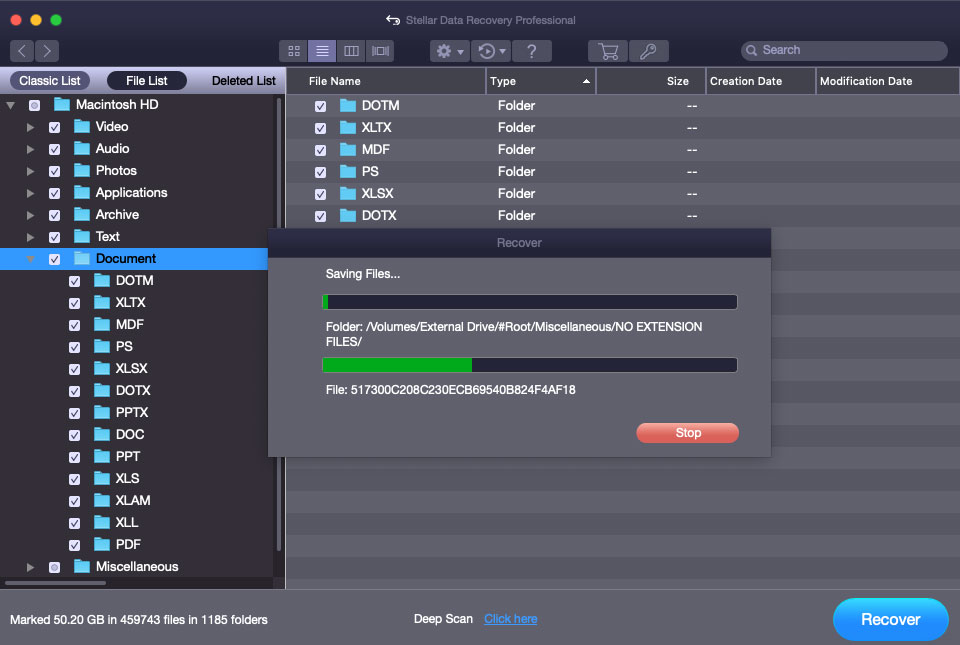Open the shopping cart to buy
The height and width of the screenshot is (645, 960).
(608, 51)
